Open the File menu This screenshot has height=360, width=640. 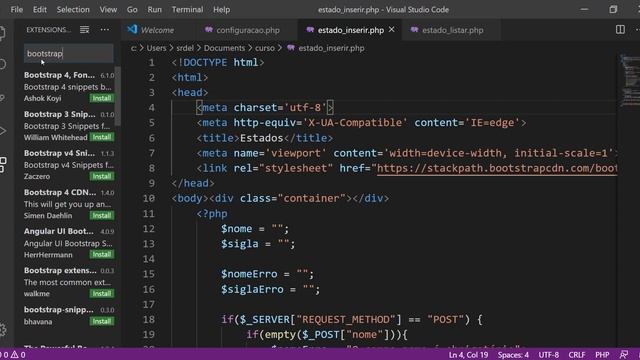tap(17, 9)
